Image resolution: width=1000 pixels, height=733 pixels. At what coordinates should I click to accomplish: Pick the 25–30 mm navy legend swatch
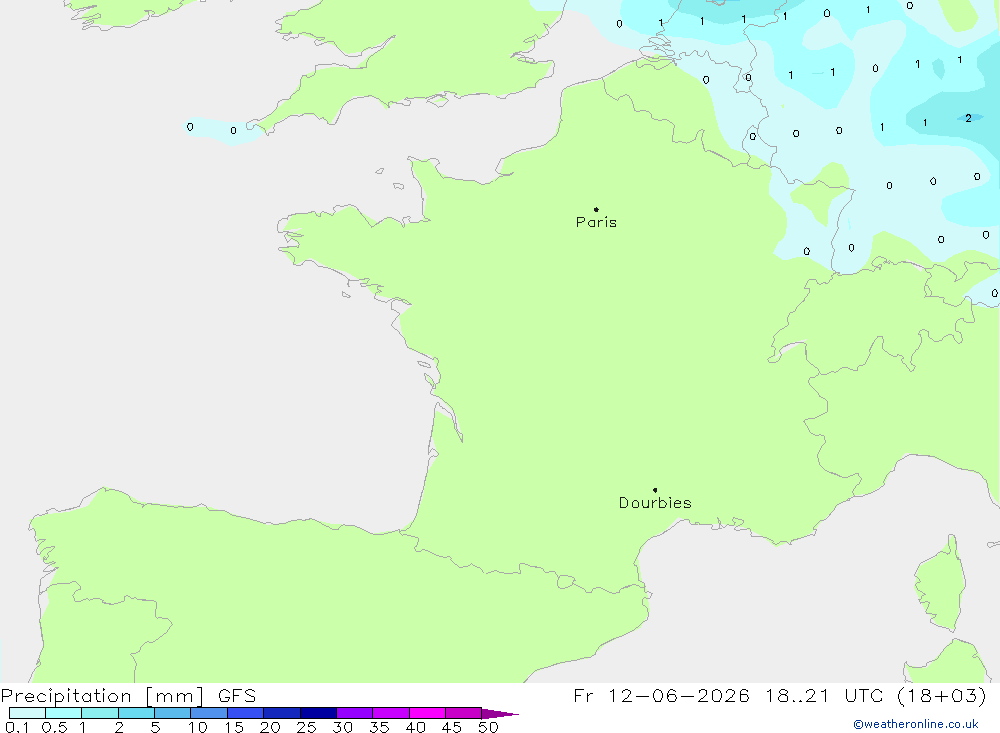318,713
